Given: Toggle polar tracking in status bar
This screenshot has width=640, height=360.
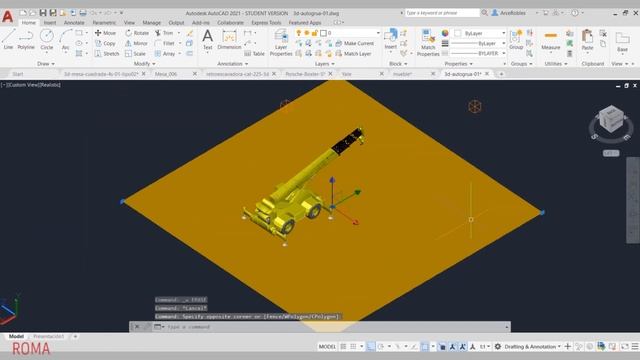Looking at the screenshot, I should click(x=380, y=347).
